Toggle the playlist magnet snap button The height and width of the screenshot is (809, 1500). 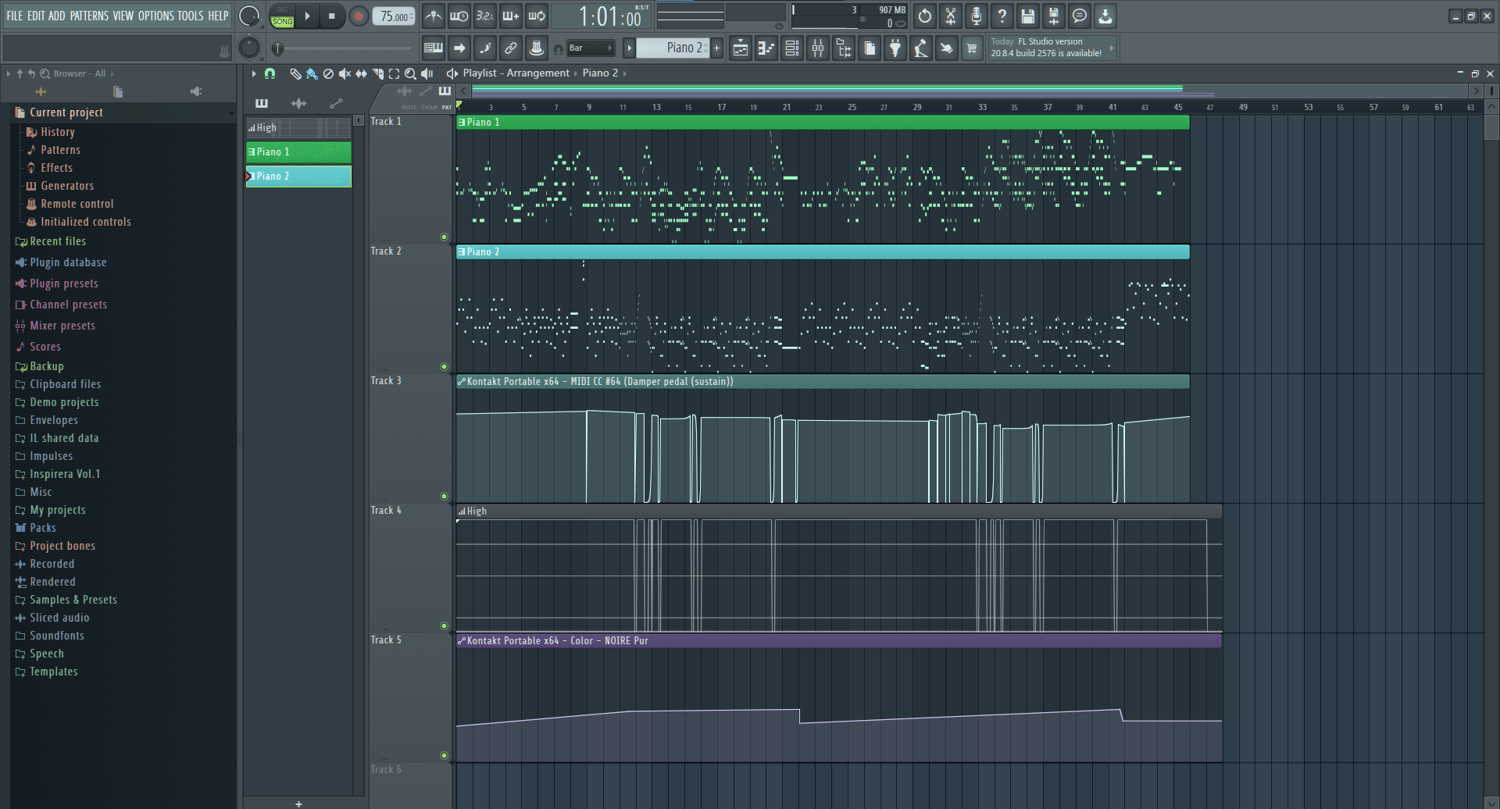click(270, 74)
